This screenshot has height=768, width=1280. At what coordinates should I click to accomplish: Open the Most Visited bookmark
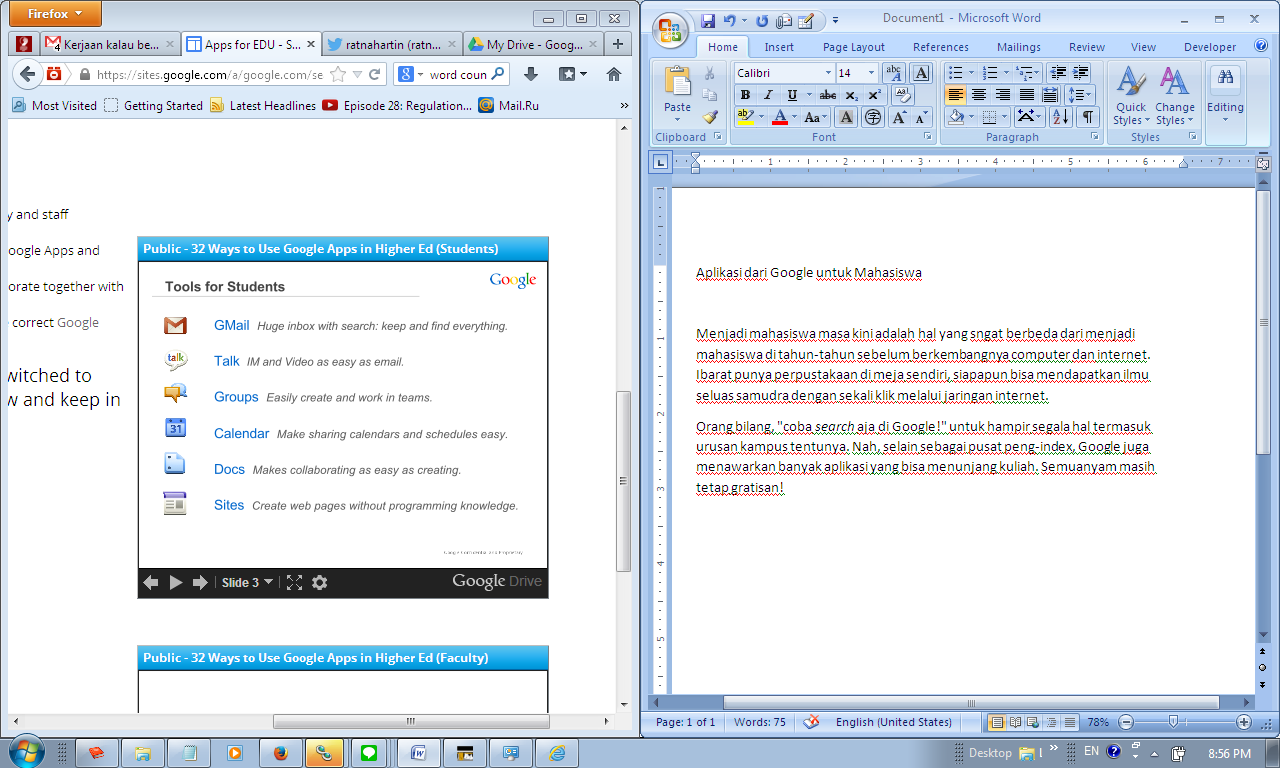(54, 105)
